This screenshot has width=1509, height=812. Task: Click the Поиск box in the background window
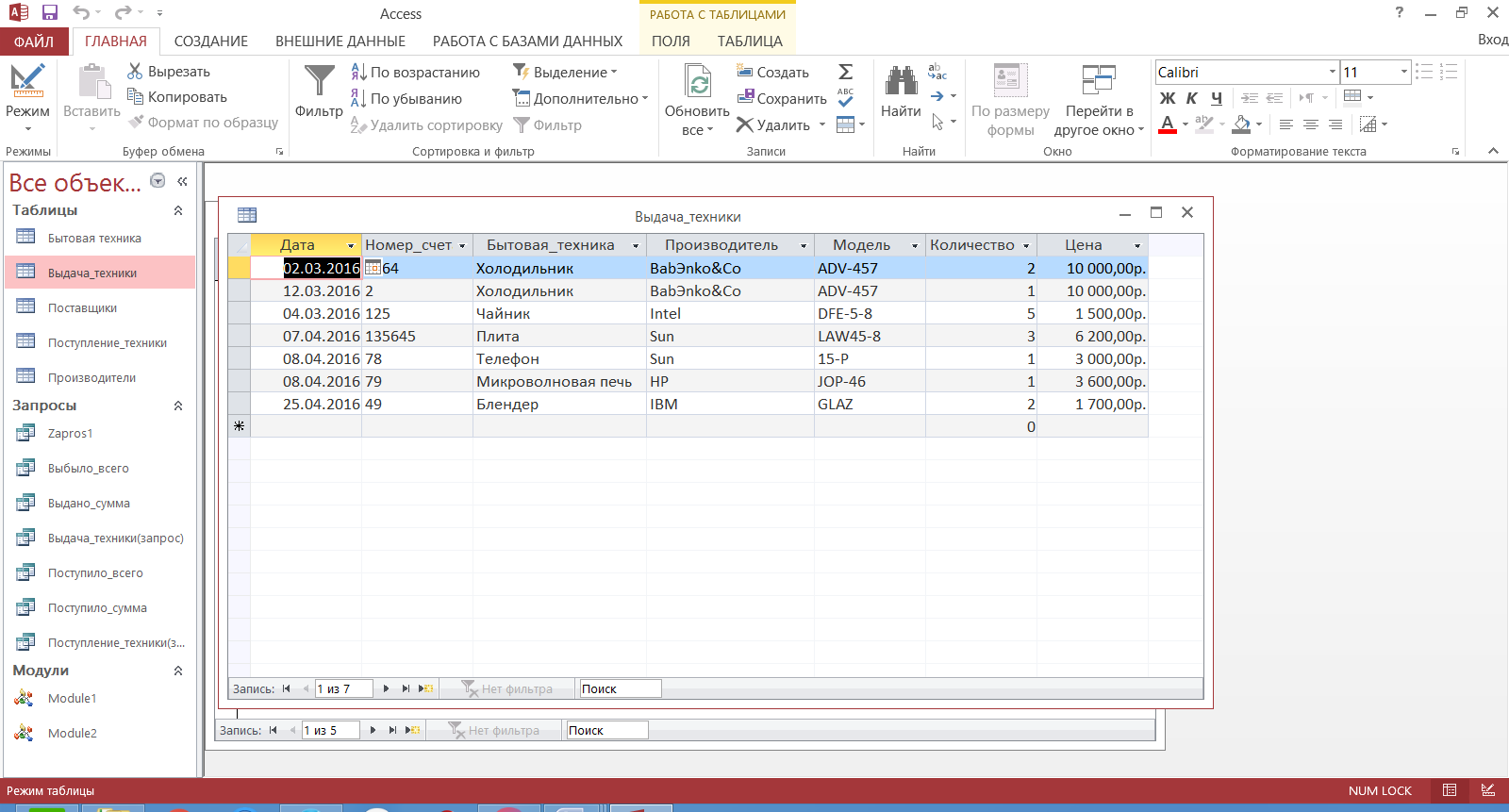point(607,730)
